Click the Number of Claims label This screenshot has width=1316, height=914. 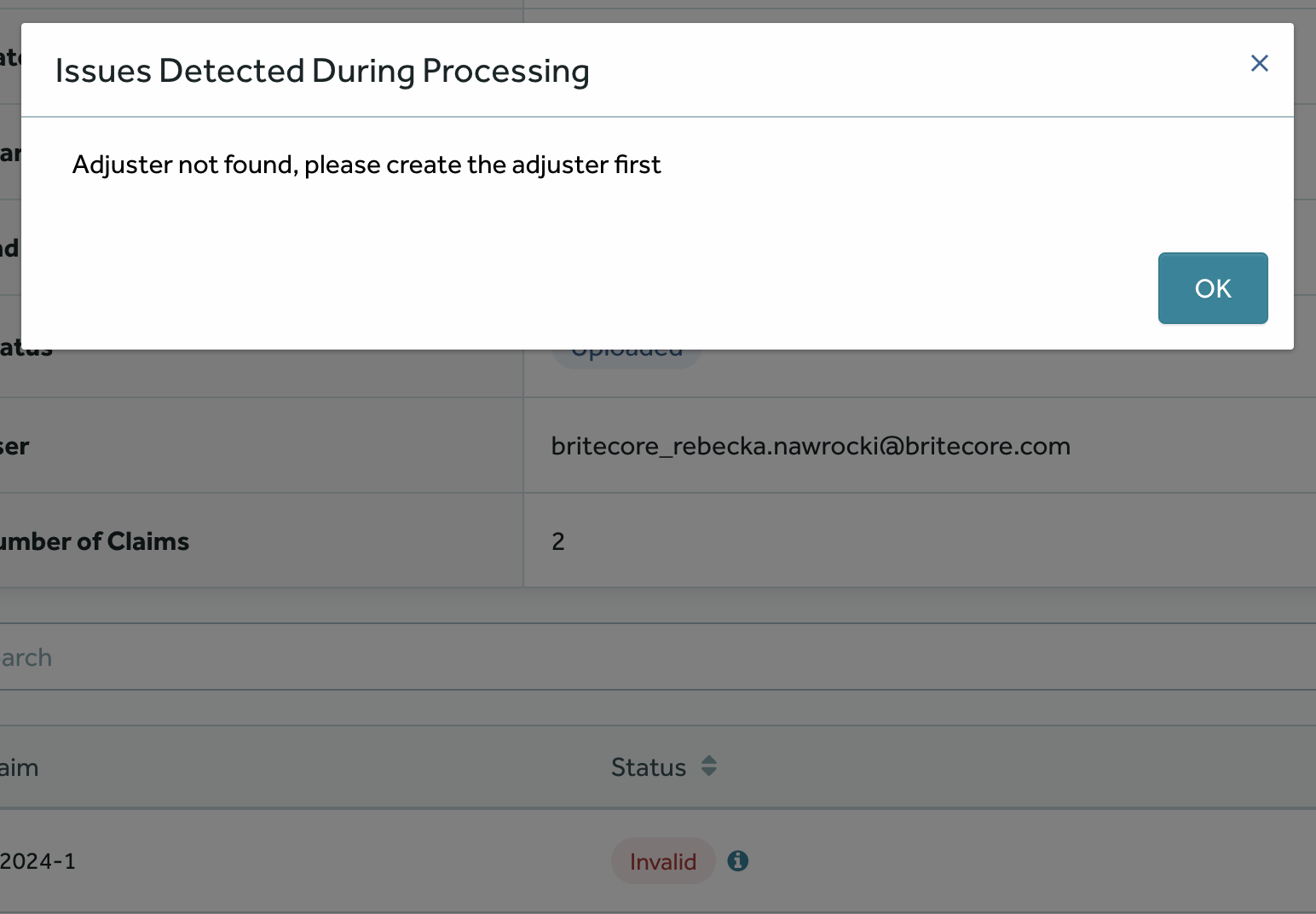click(94, 541)
